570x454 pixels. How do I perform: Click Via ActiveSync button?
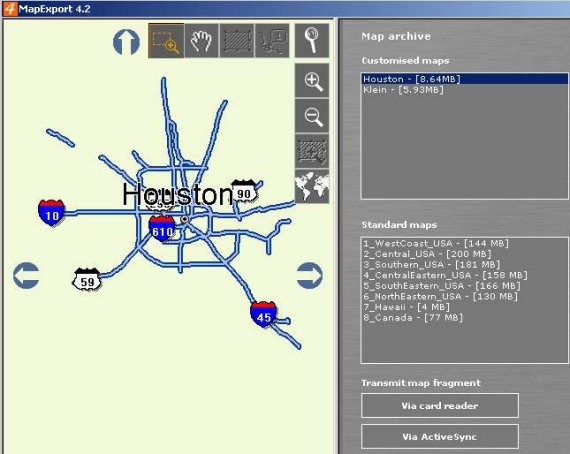tap(440, 437)
